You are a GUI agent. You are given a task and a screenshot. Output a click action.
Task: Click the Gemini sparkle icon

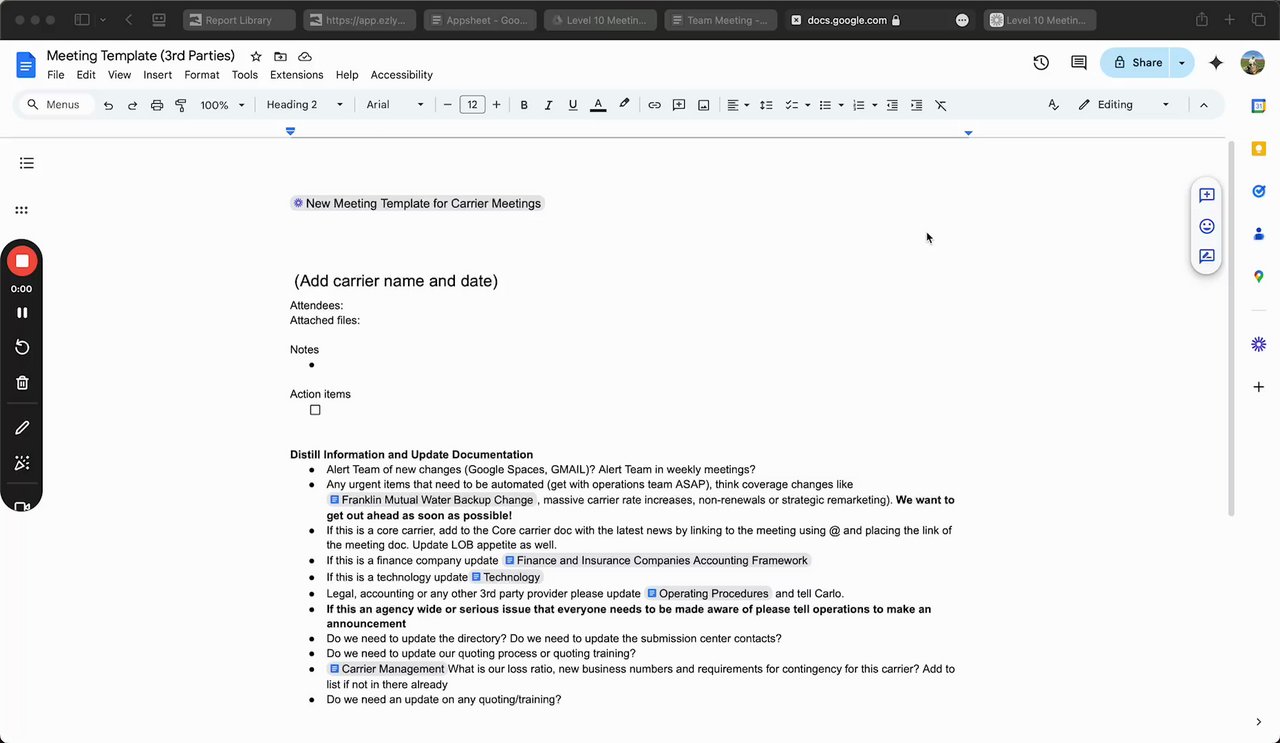(x=1216, y=62)
